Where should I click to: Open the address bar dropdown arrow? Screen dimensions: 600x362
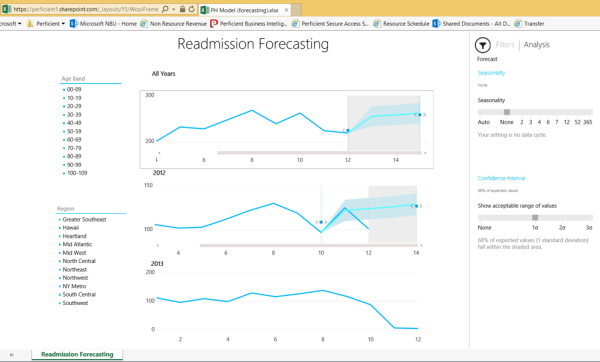(174, 9)
